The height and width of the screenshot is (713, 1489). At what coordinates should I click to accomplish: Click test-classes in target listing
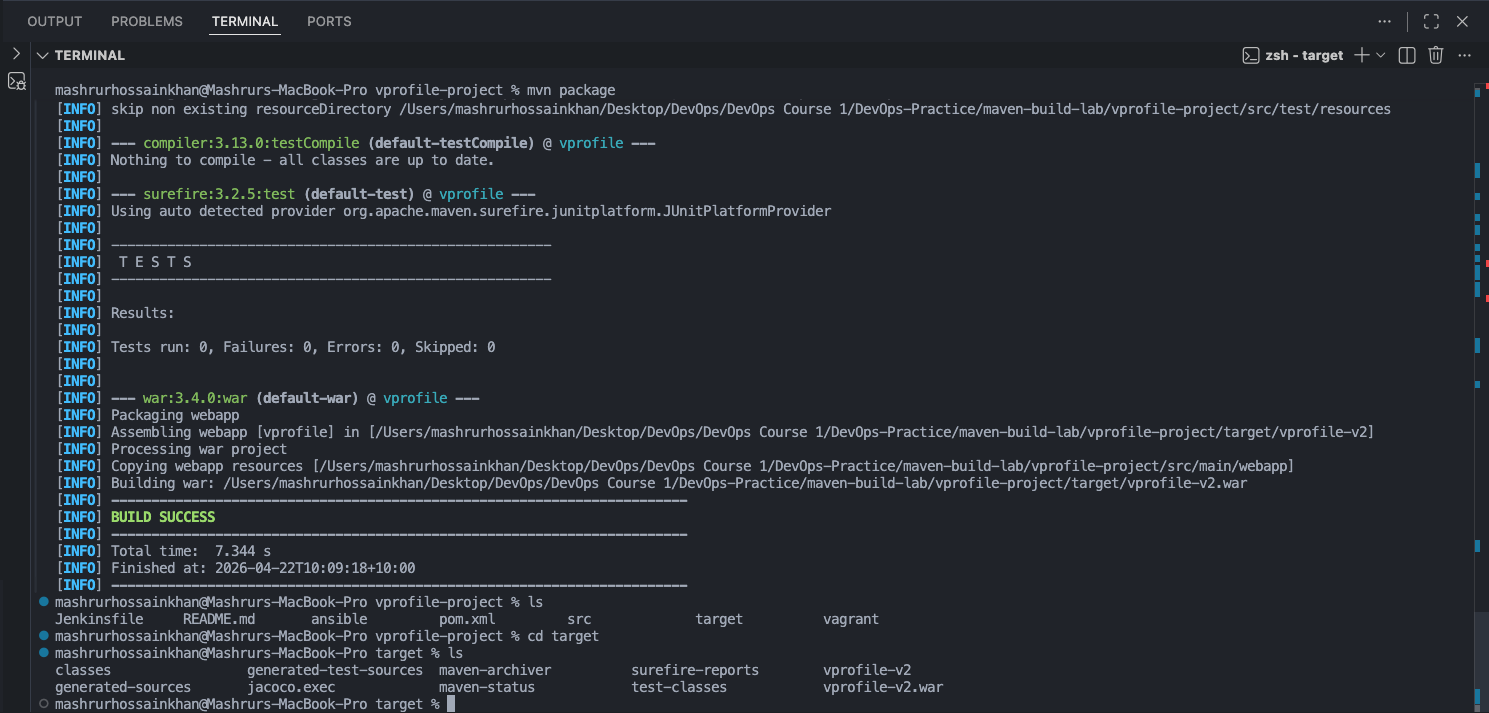coord(679,687)
